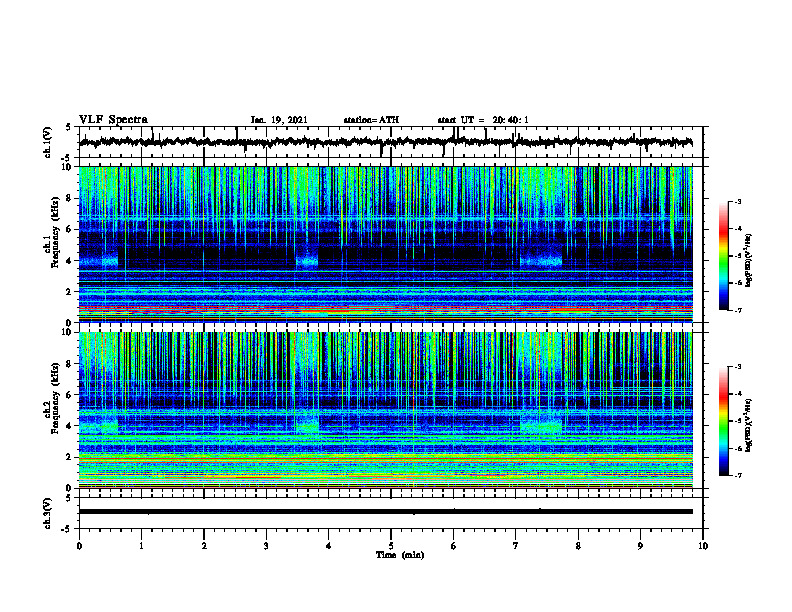Viewport: 792px width, 612px height.
Task: Click the "-3" tick on ch.2 colorbar
Action: 738,367
